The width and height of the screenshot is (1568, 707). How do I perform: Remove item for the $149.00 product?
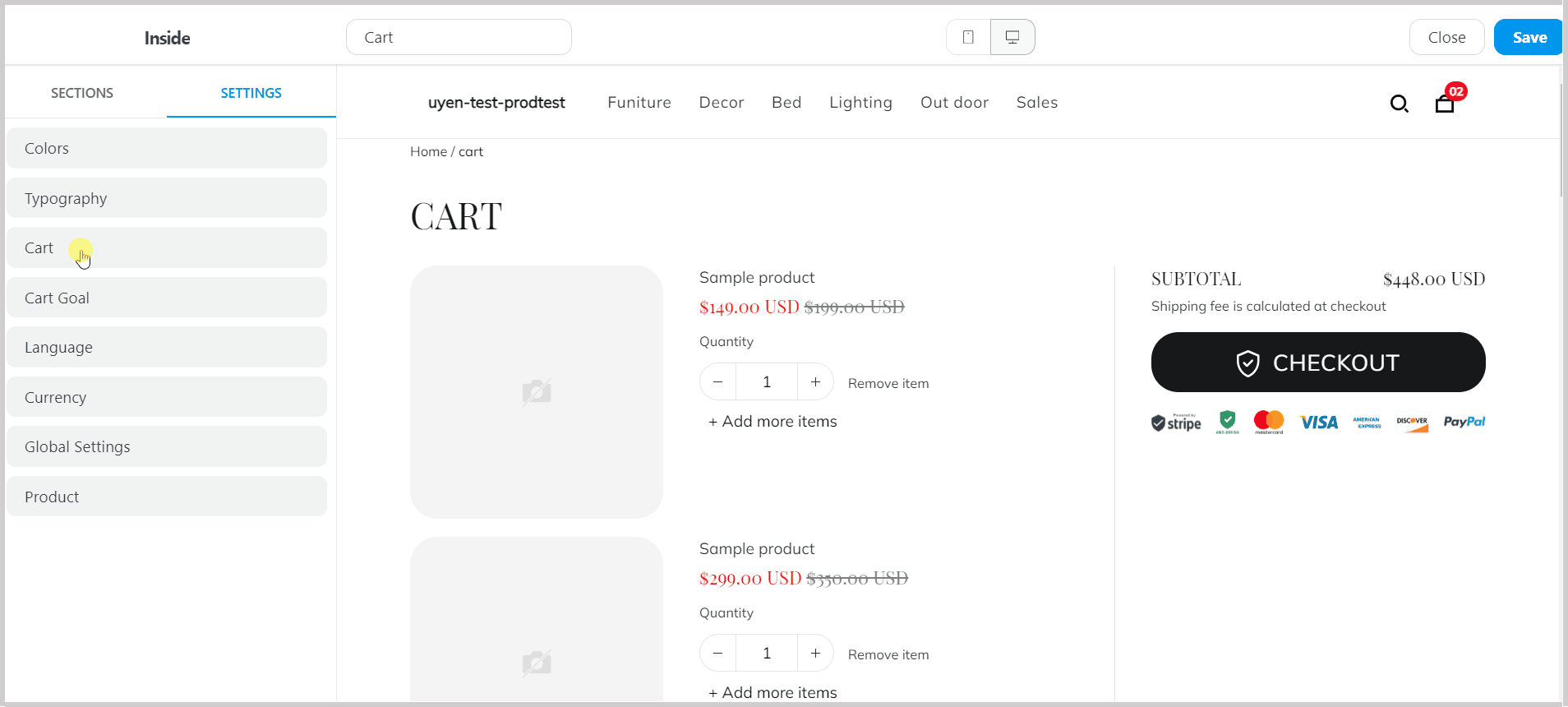tap(888, 384)
